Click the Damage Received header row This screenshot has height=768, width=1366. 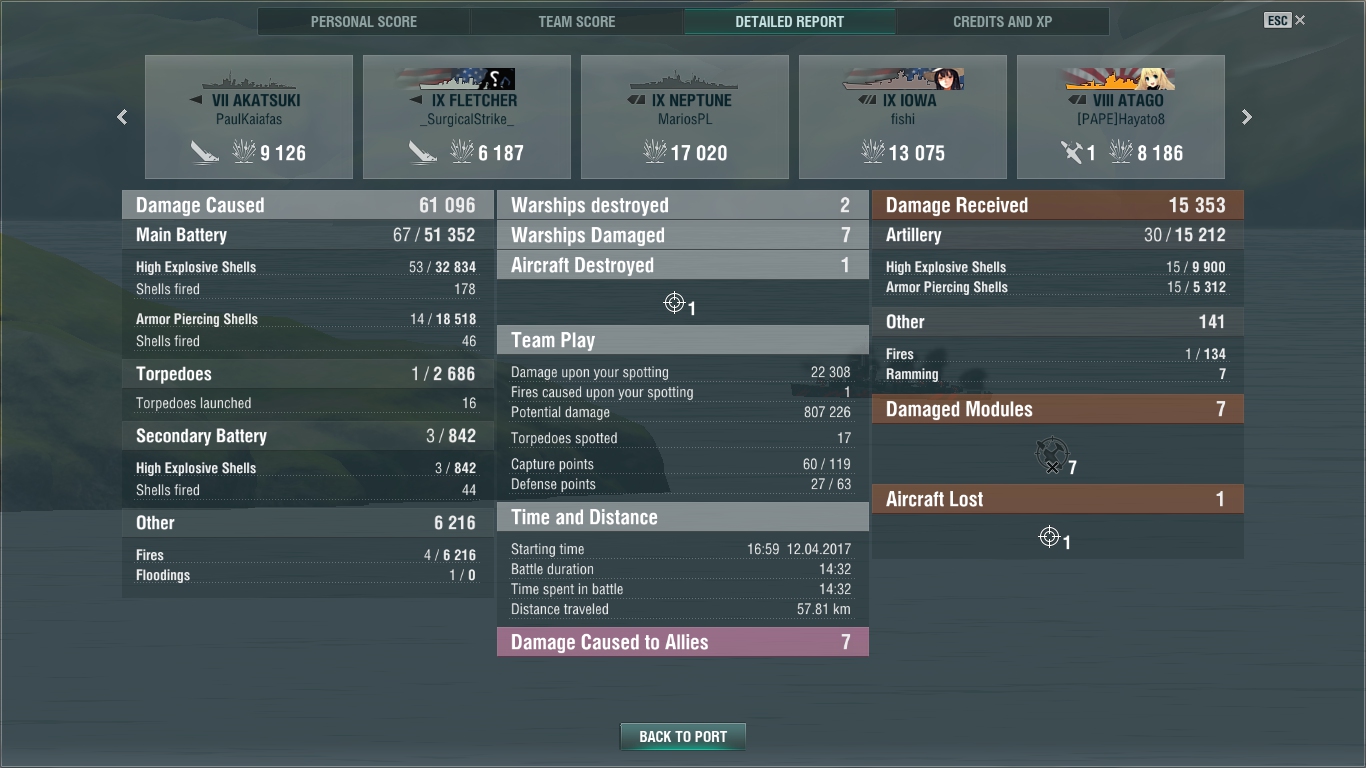coord(1058,205)
